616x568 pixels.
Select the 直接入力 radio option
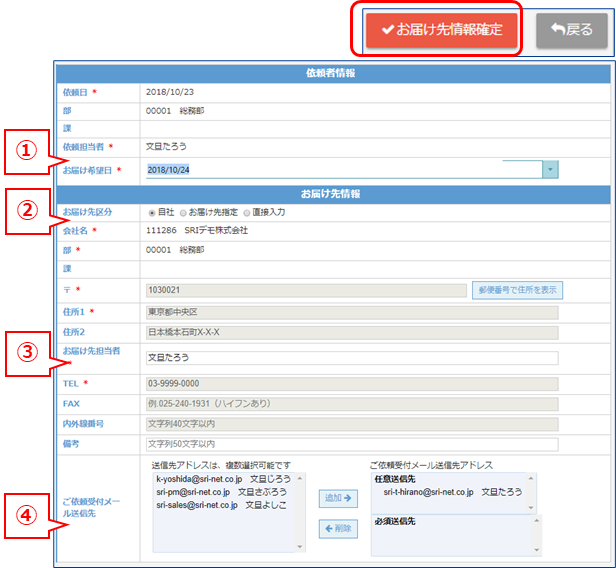(246, 212)
